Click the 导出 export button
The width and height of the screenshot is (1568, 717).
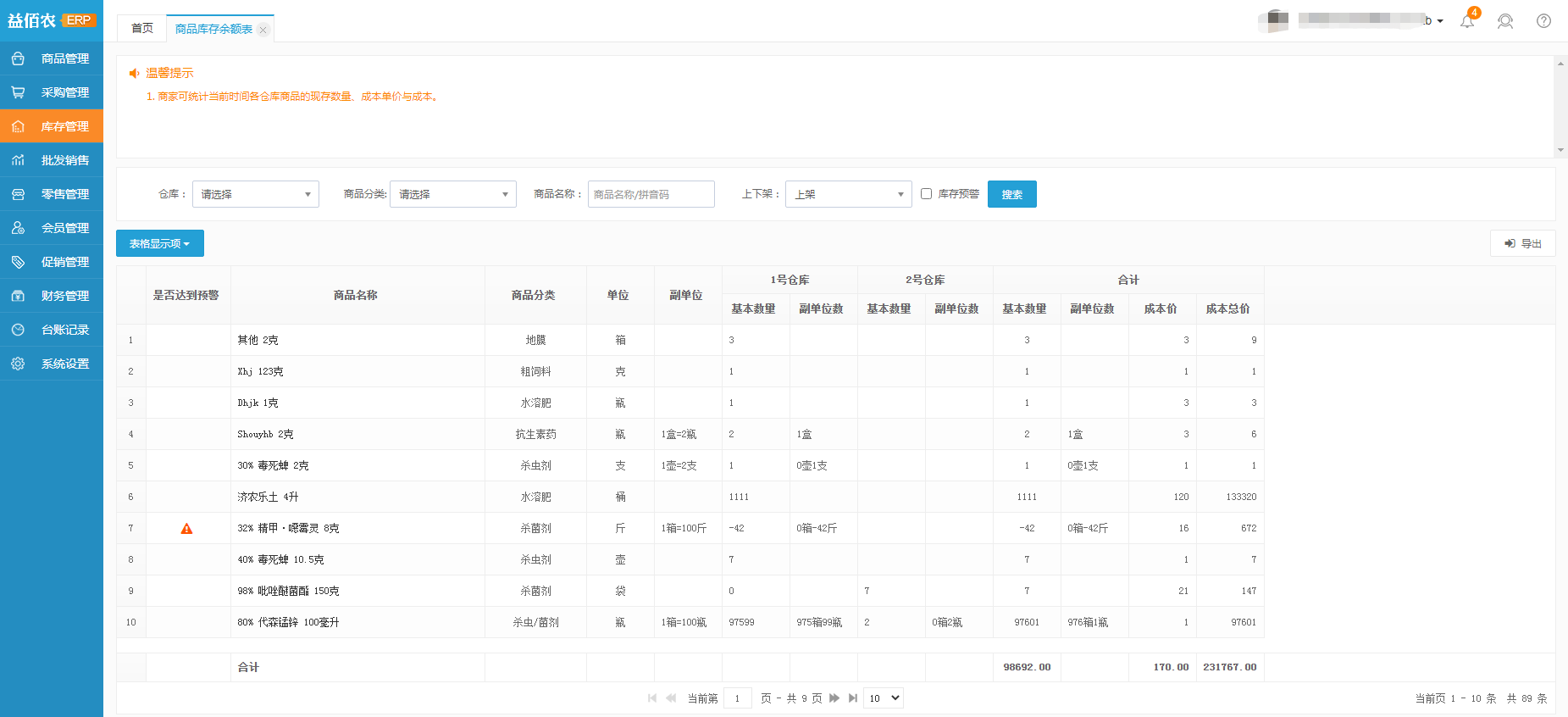(1522, 244)
